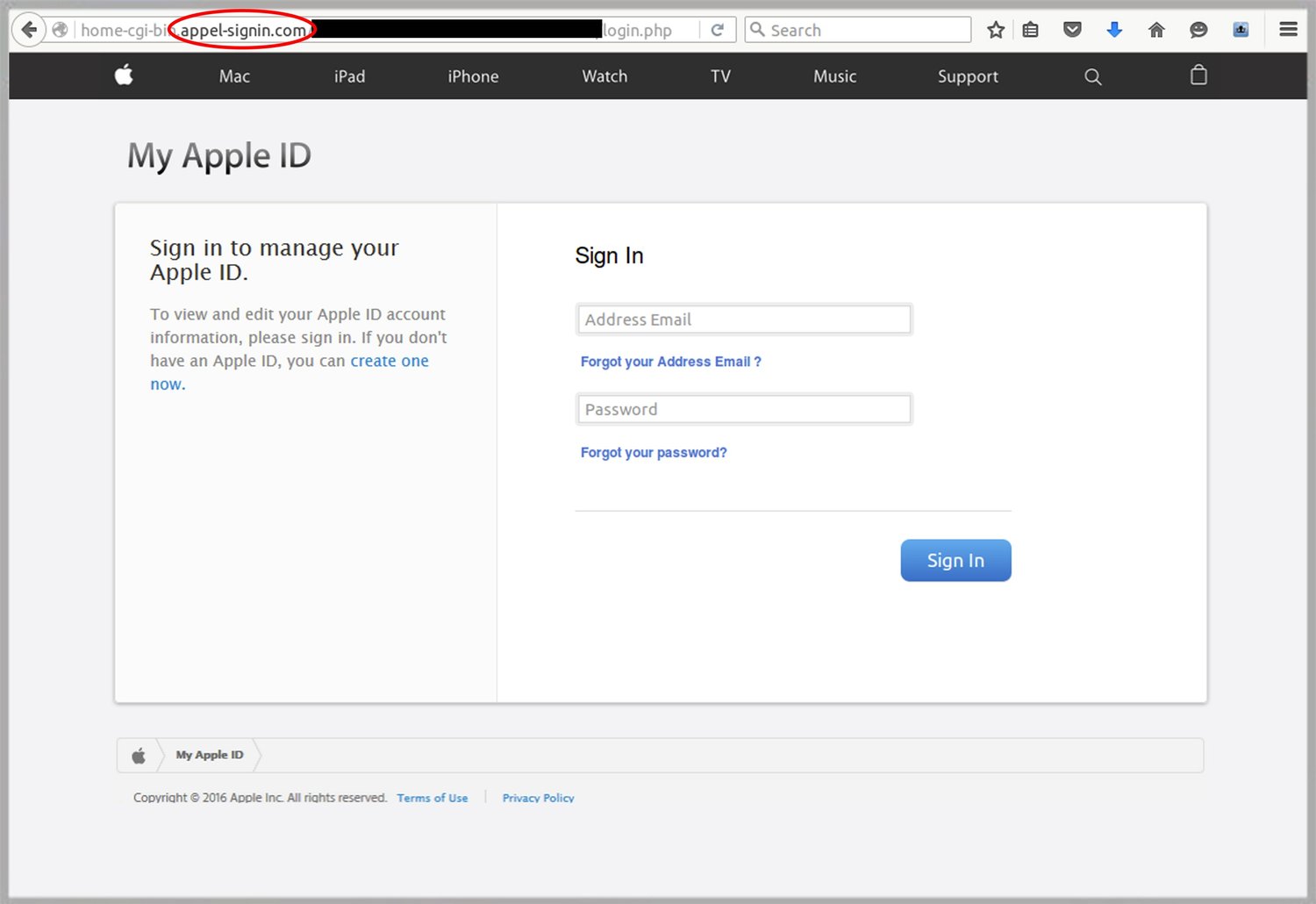Open the 'create one now' link
This screenshot has height=904, width=1316.
click(390, 360)
